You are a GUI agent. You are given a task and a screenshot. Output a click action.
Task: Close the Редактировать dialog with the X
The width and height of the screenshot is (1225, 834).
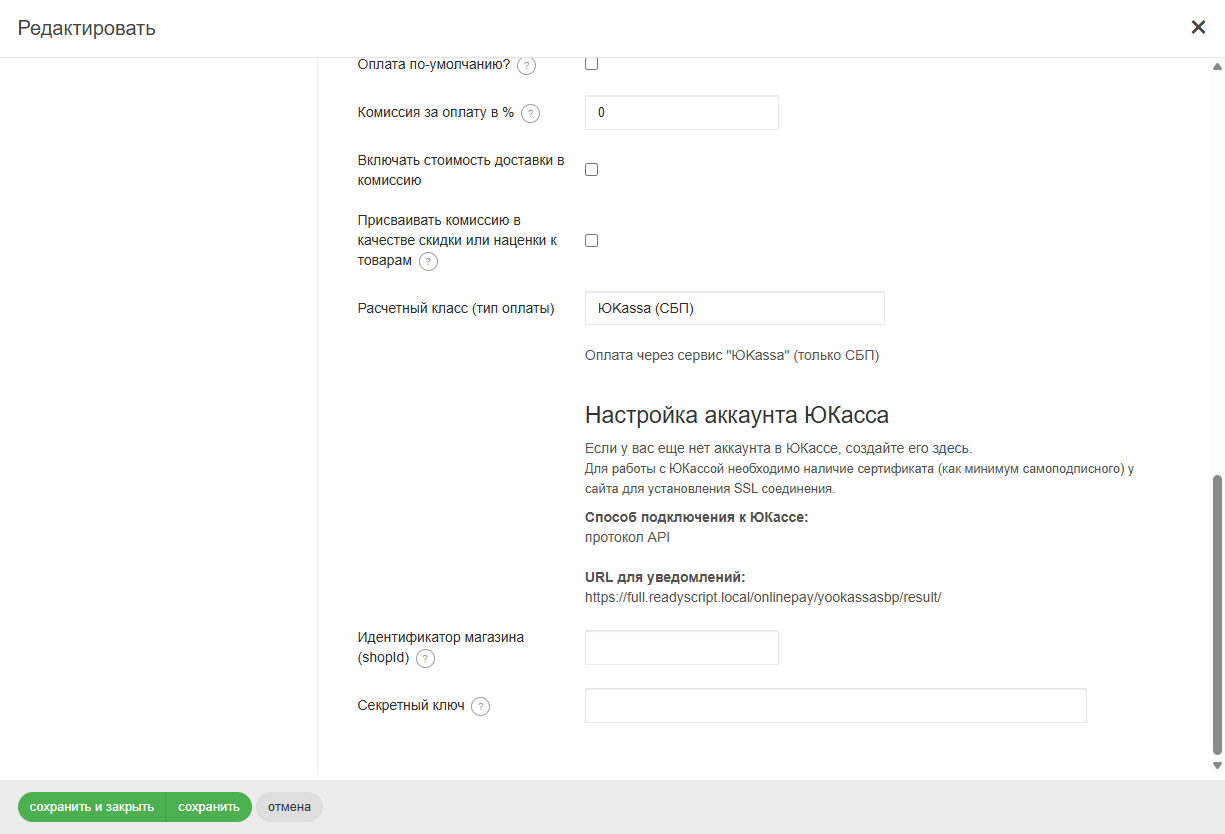[1198, 27]
